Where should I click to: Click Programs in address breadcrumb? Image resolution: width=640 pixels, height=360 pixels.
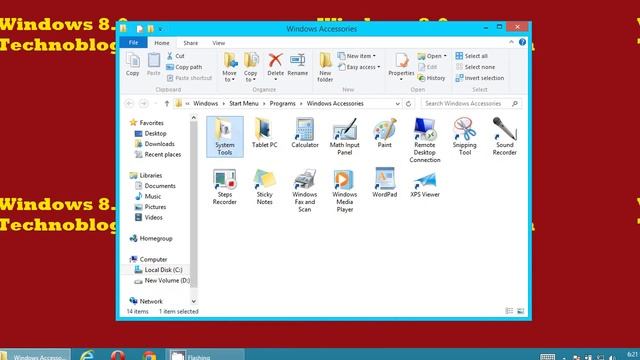(x=282, y=104)
